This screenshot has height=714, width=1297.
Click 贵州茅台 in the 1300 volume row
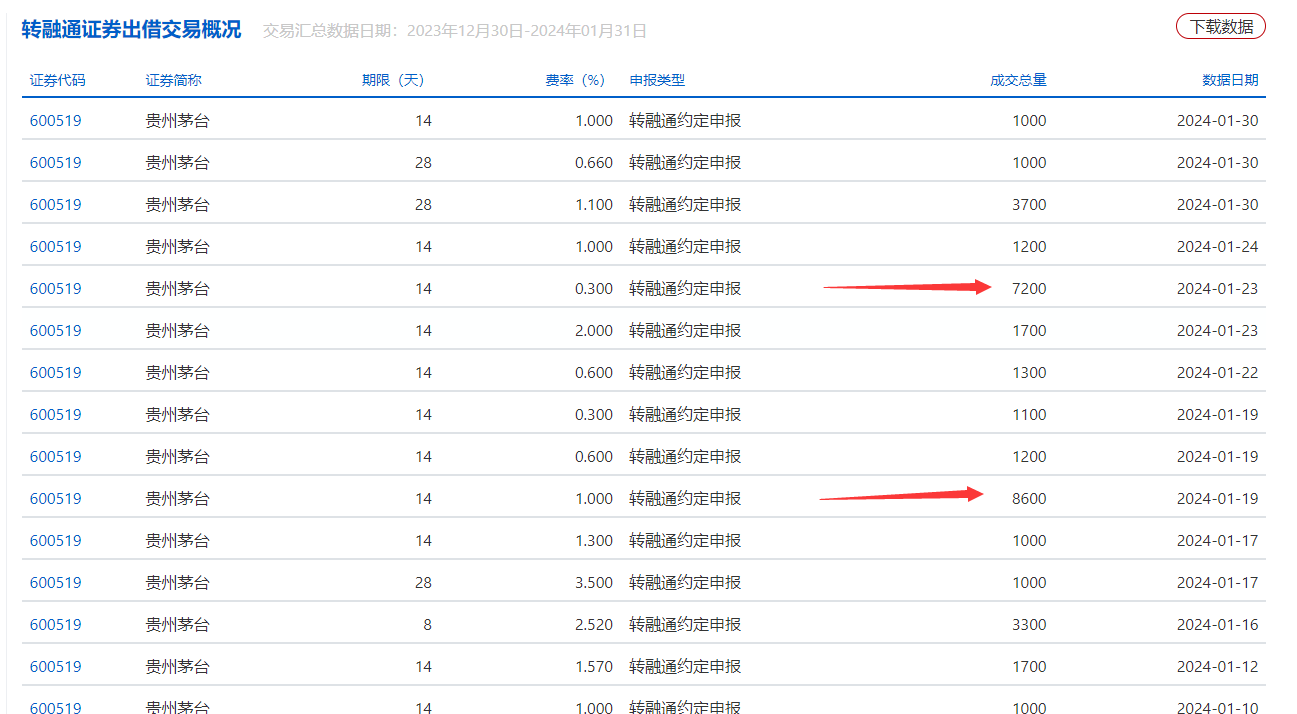tap(177, 373)
